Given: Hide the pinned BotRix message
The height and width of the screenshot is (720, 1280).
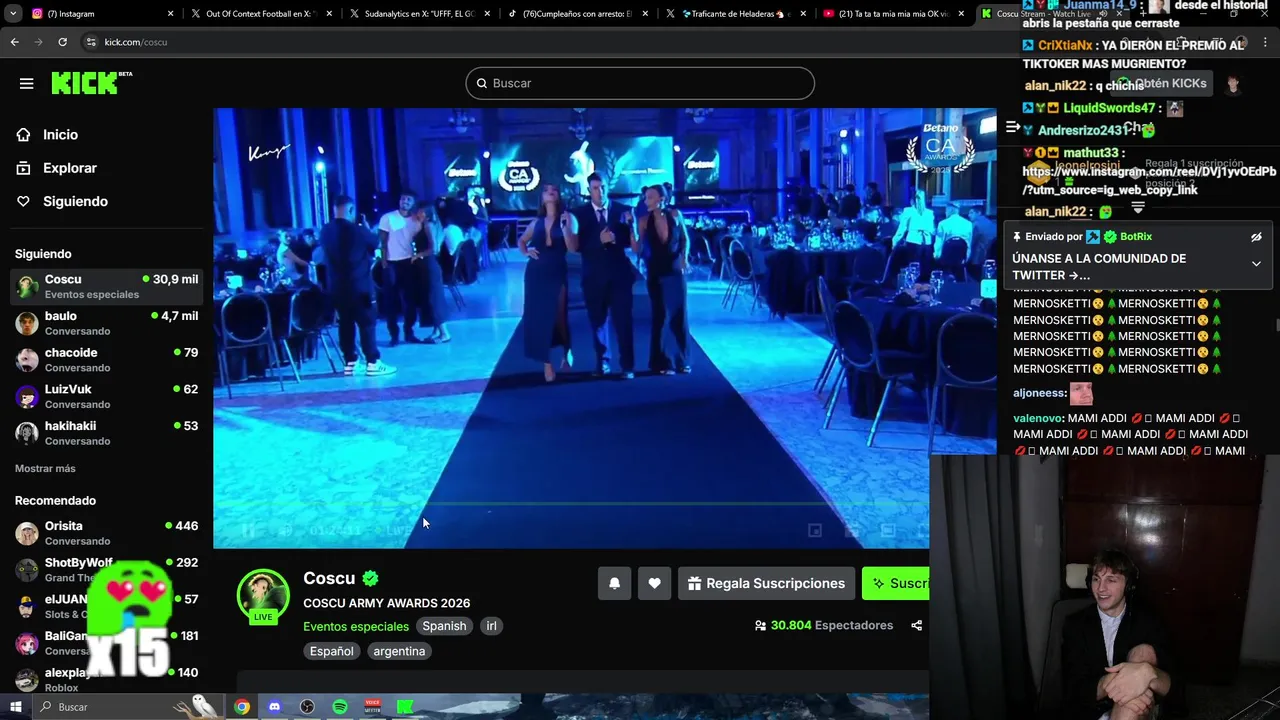Looking at the screenshot, I should click(x=1256, y=237).
